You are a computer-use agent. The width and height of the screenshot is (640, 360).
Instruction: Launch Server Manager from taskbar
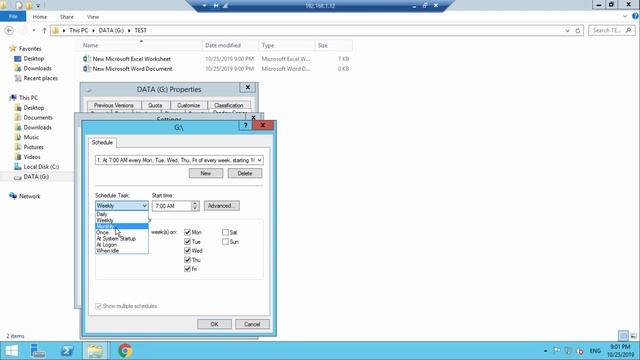38,351
